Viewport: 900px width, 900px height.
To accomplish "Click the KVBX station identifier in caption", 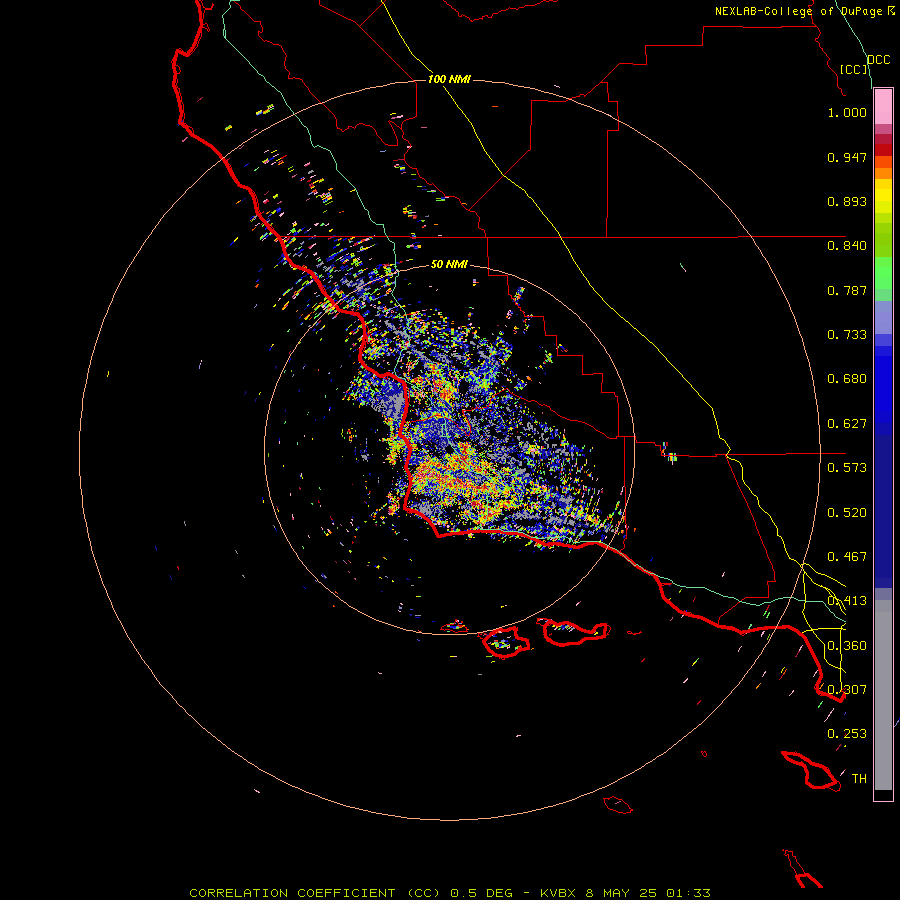I will 557,893.
